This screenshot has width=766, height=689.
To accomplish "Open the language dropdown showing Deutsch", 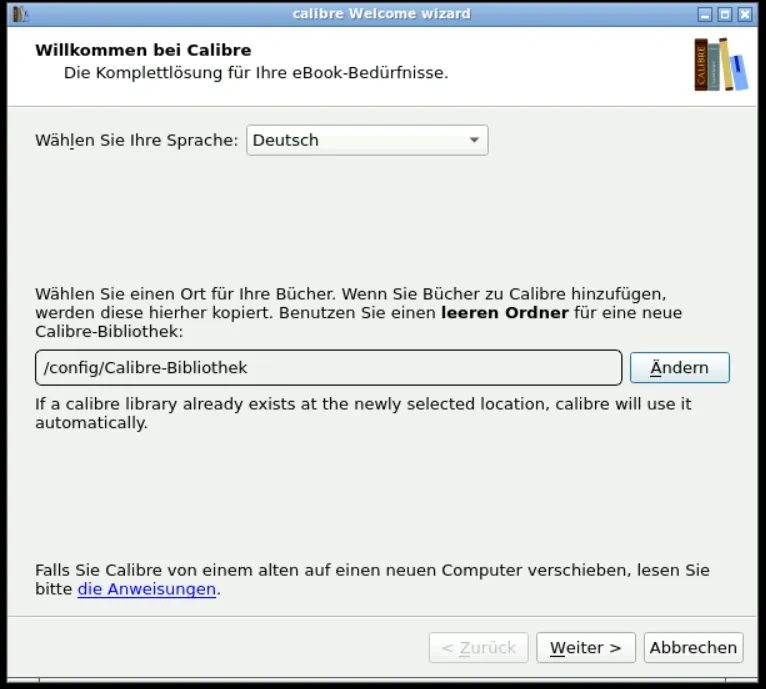I will (367, 140).
